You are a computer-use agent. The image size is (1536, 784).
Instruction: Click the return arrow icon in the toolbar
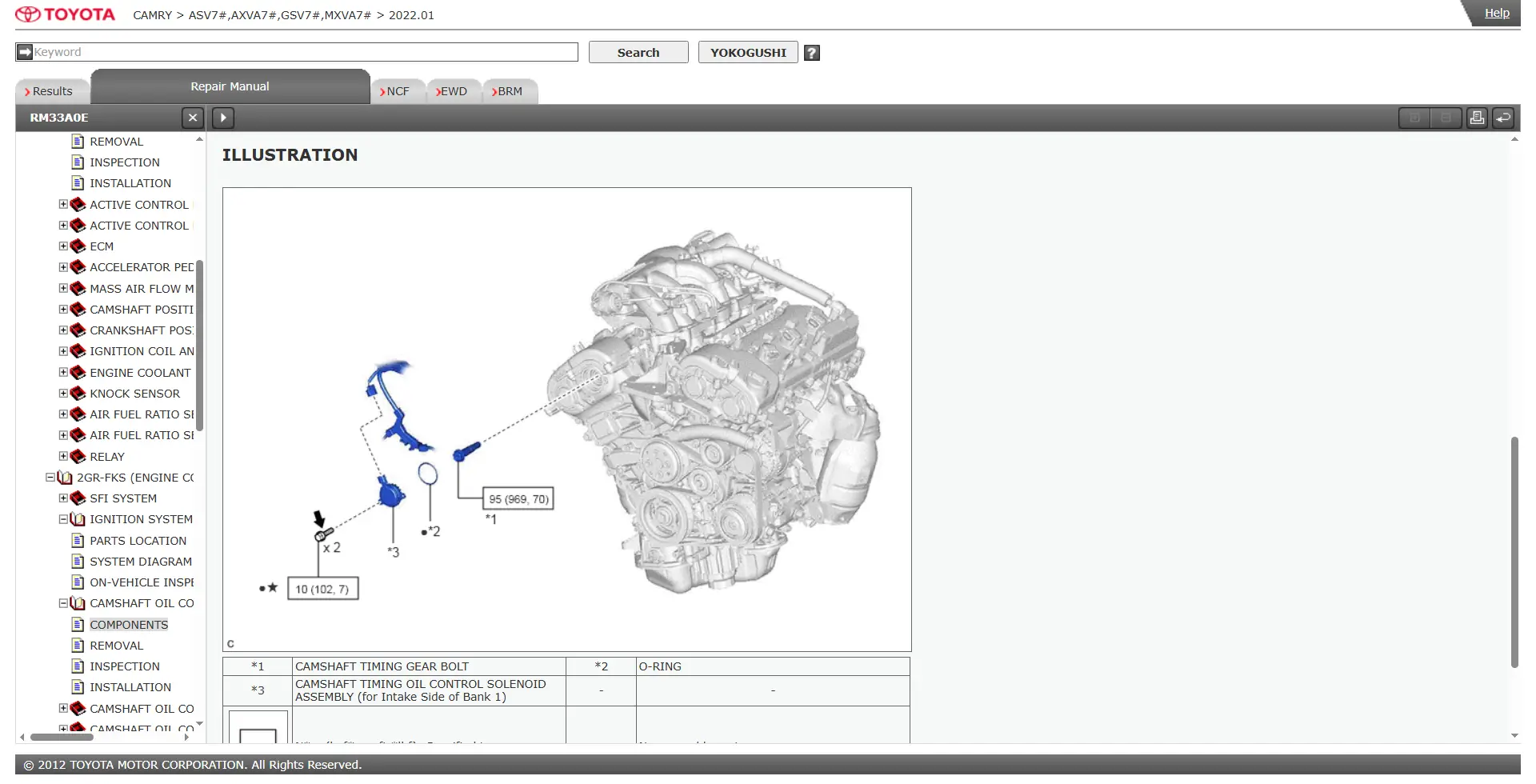click(x=1503, y=118)
